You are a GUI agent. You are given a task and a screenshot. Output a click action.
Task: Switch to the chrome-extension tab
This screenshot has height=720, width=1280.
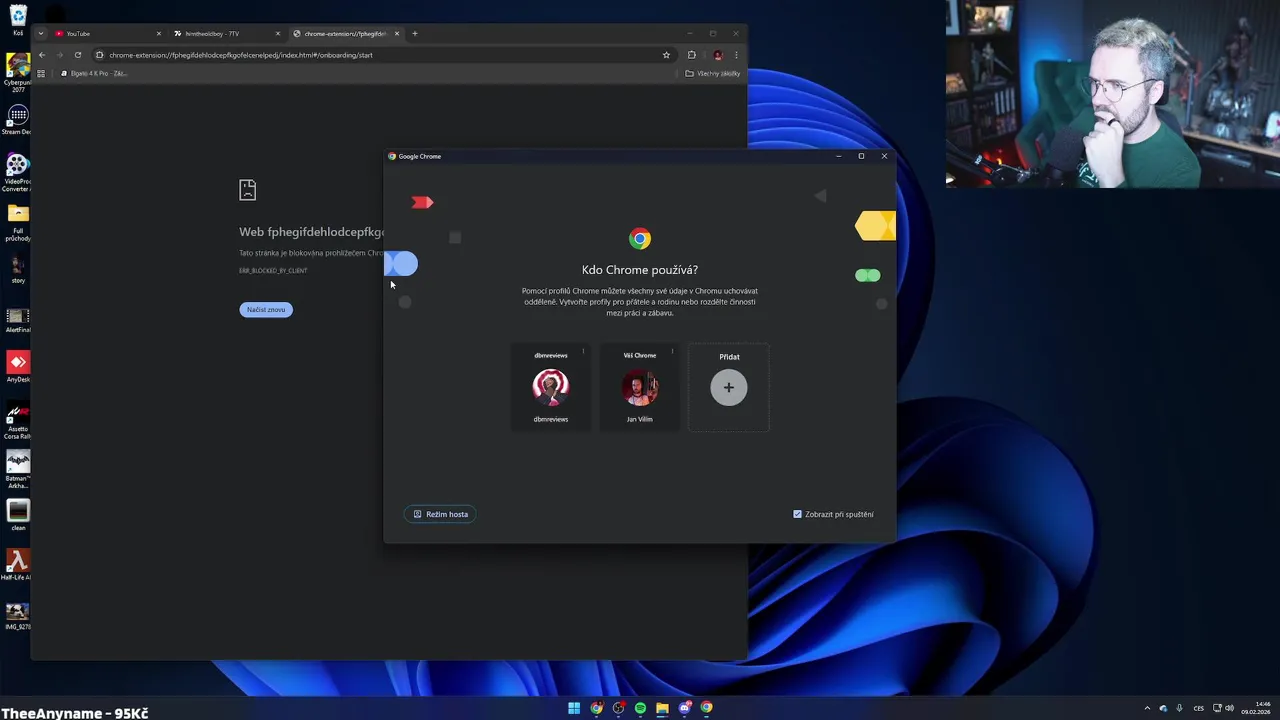coord(346,33)
